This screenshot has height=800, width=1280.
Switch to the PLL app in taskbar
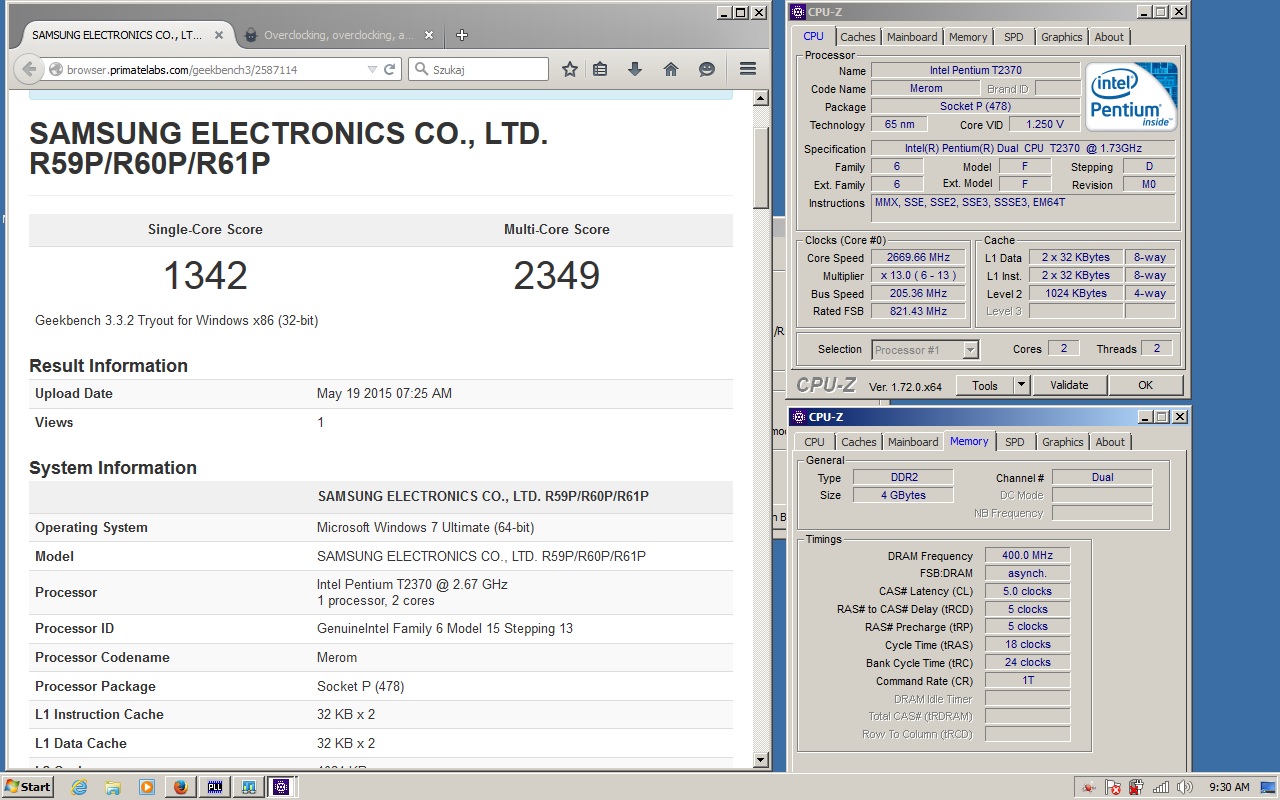(x=214, y=787)
